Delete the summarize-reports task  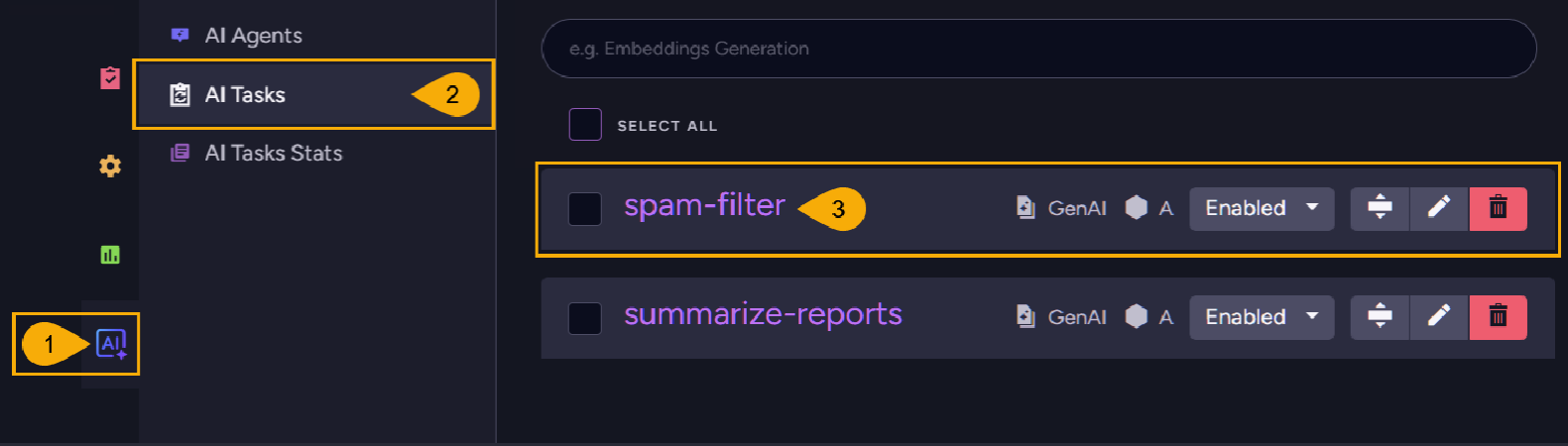[1498, 317]
